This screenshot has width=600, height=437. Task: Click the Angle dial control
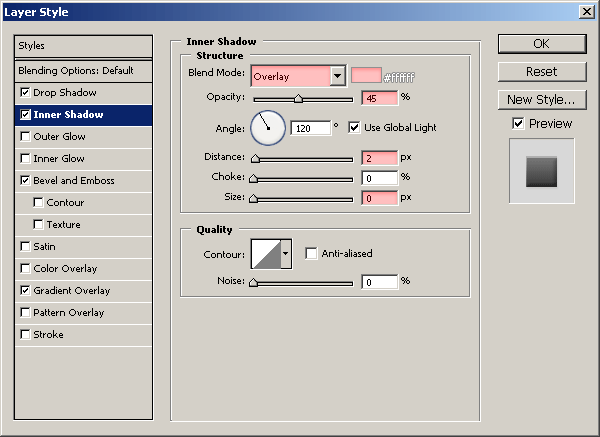click(268, 128)
